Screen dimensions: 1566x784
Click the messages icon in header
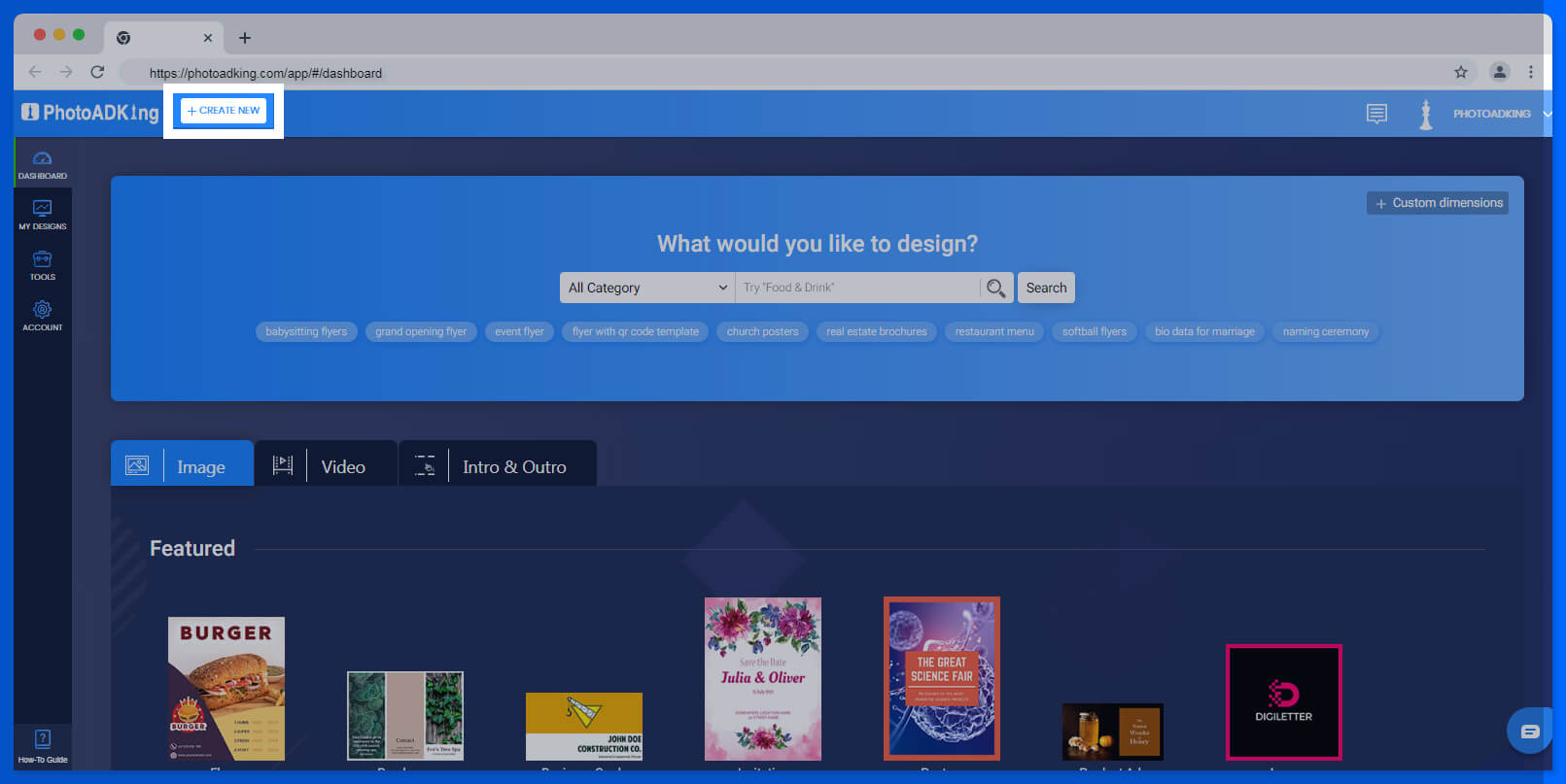(x=1376, y=114)
